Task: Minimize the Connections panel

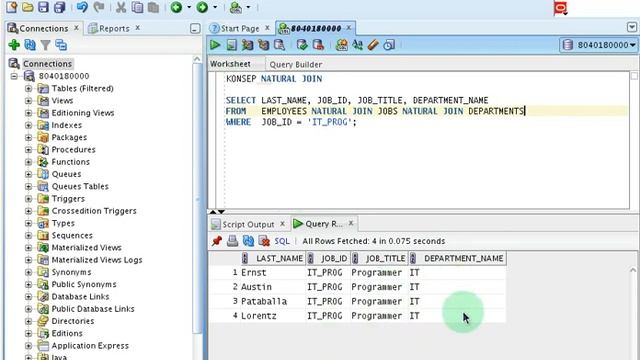Action: coord(195,28)
